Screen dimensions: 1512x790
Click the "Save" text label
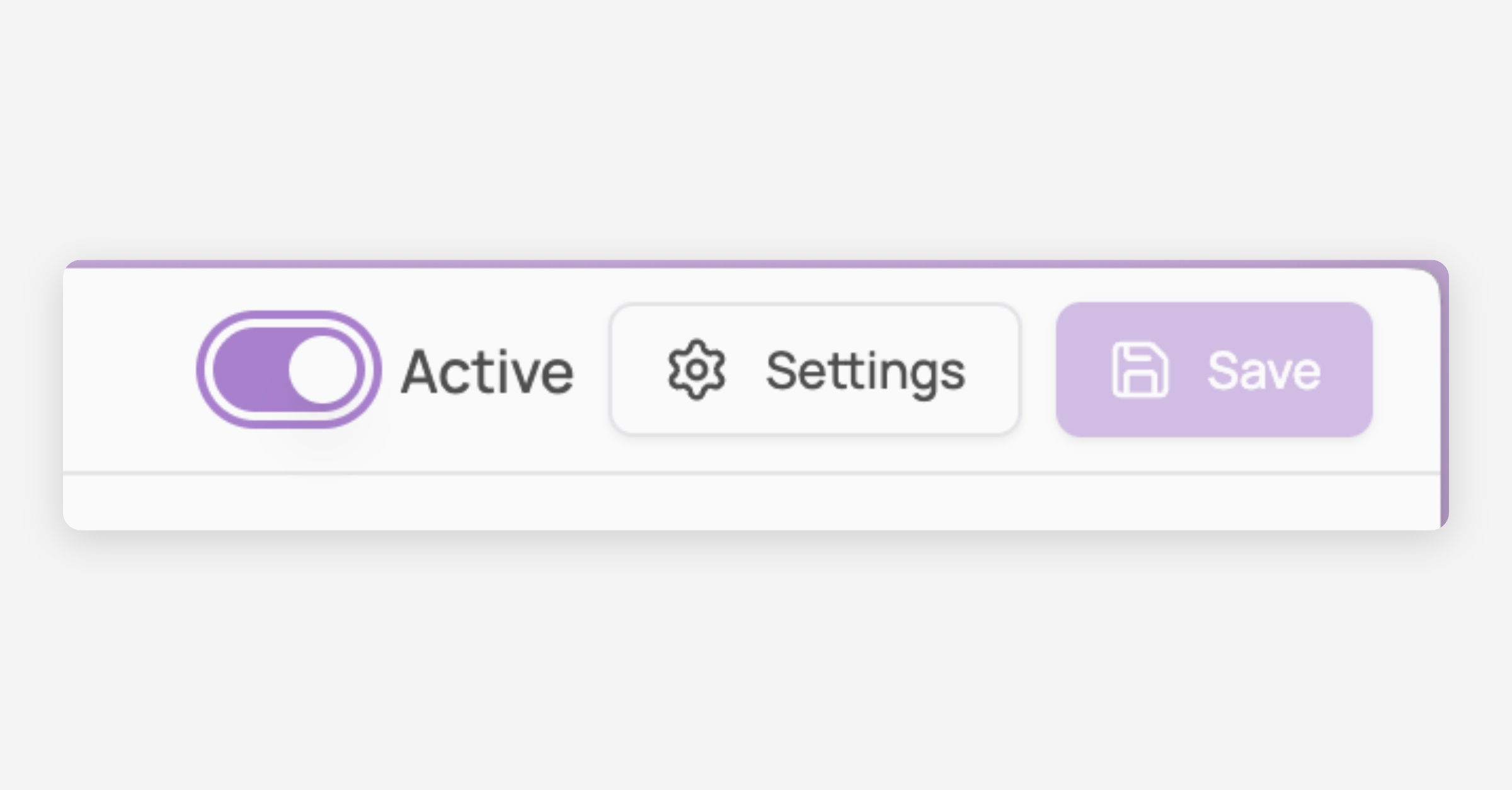click(x=1264, y=371)
